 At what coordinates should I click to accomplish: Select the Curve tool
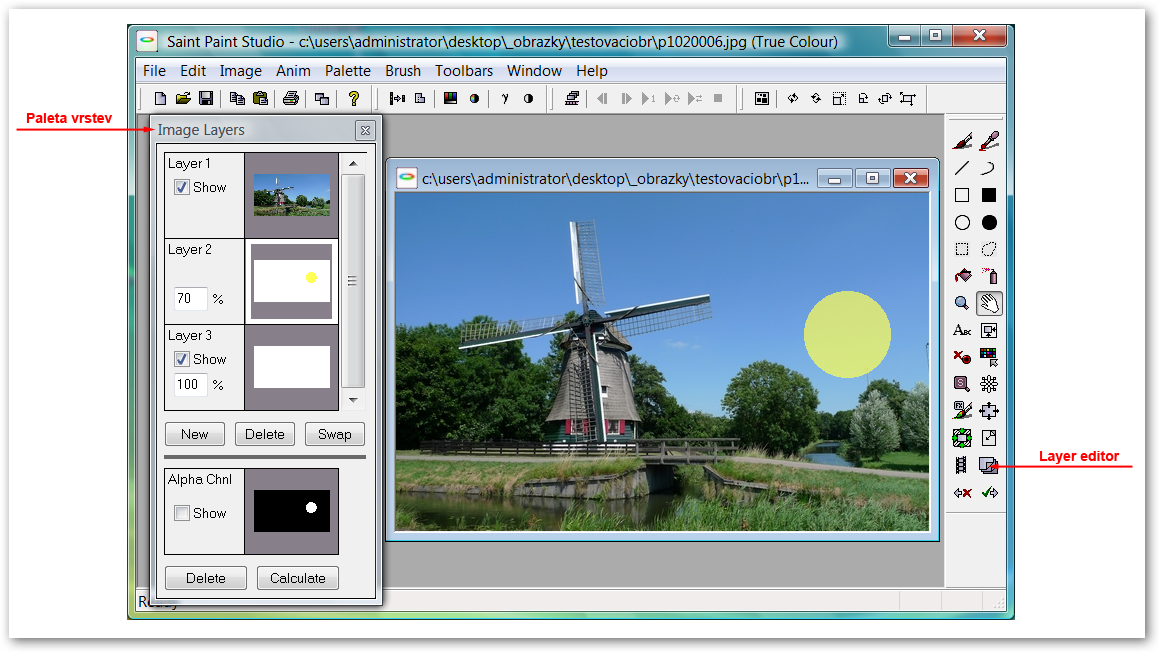click(x=989, y=168)
